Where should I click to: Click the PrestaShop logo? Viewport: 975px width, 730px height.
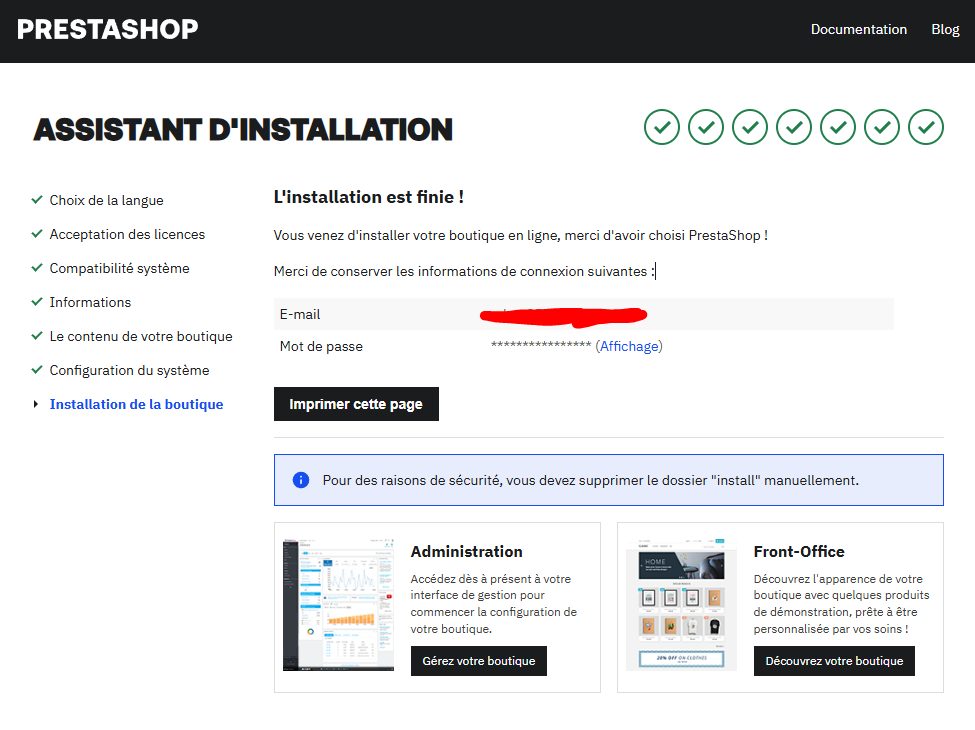coord(108,29)
